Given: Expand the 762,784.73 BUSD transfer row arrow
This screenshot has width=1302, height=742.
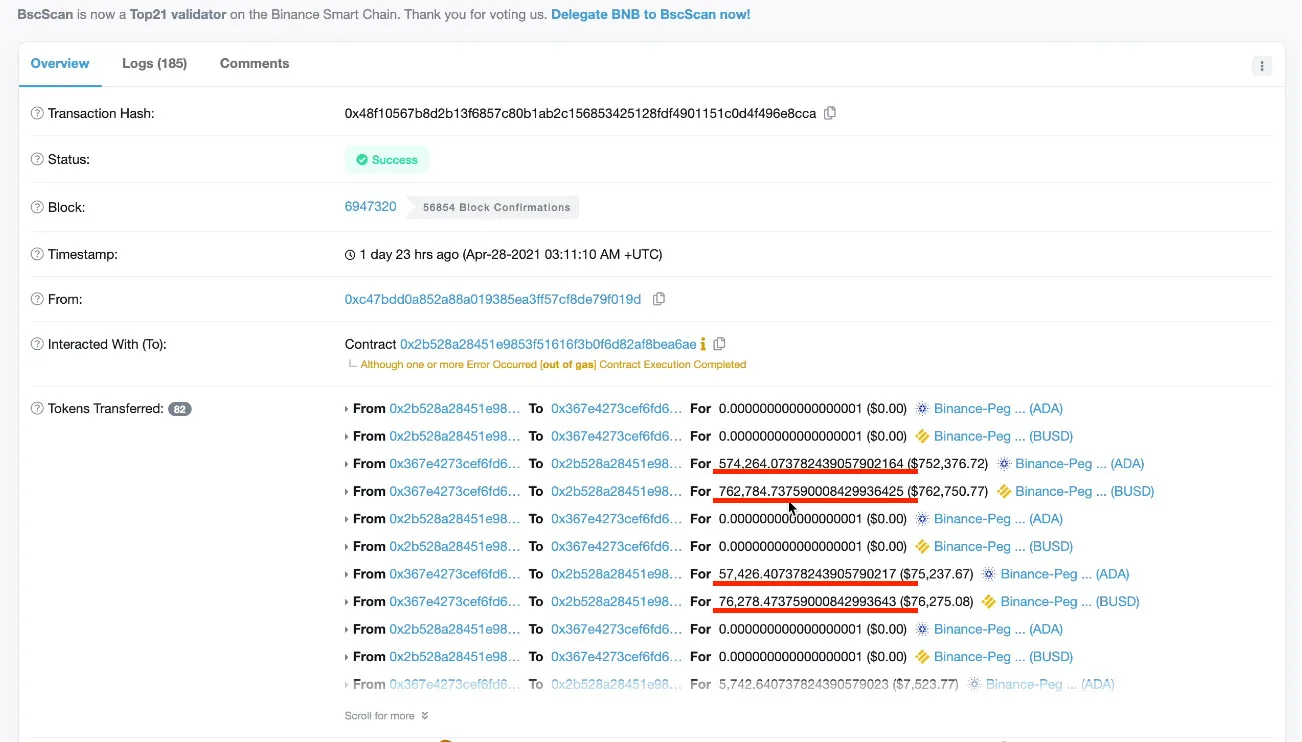Looking at the screenshot, I should 347,492.
